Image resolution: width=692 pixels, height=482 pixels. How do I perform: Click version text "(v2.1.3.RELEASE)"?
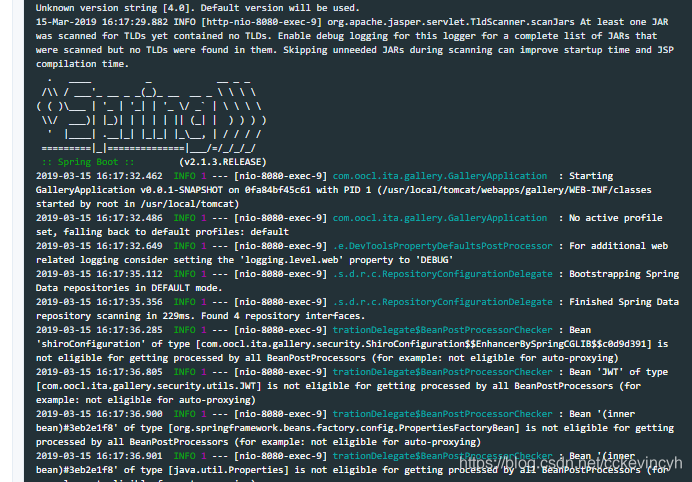click(x=222, y=162)
